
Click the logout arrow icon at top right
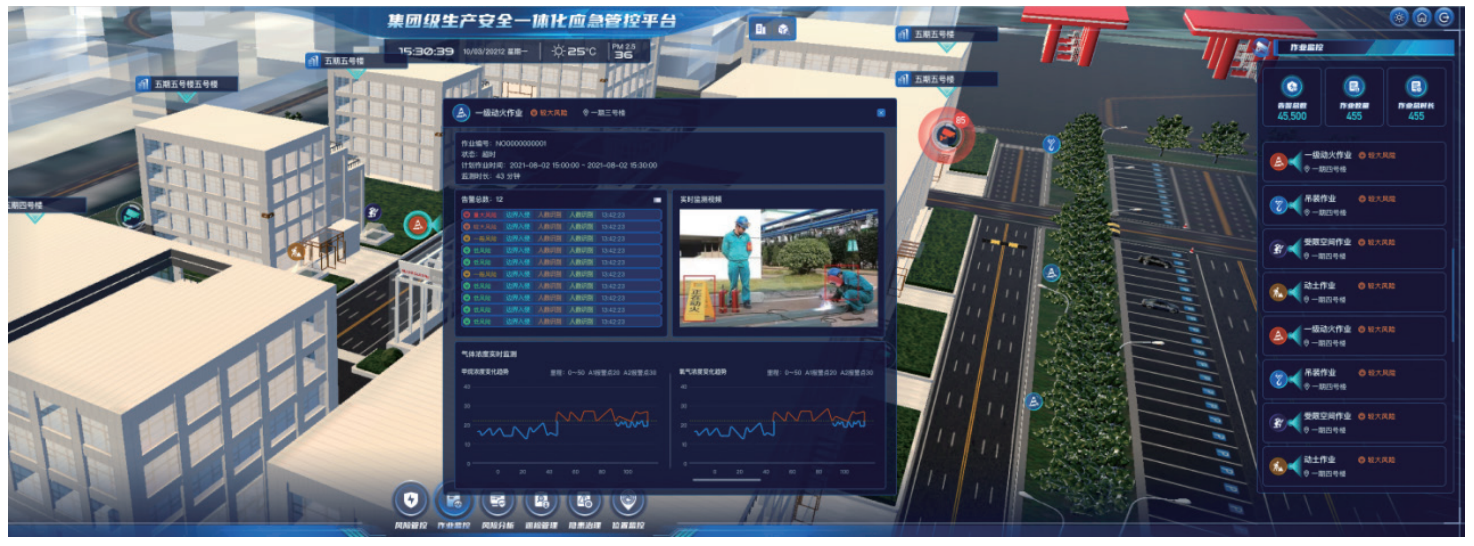1443,17
